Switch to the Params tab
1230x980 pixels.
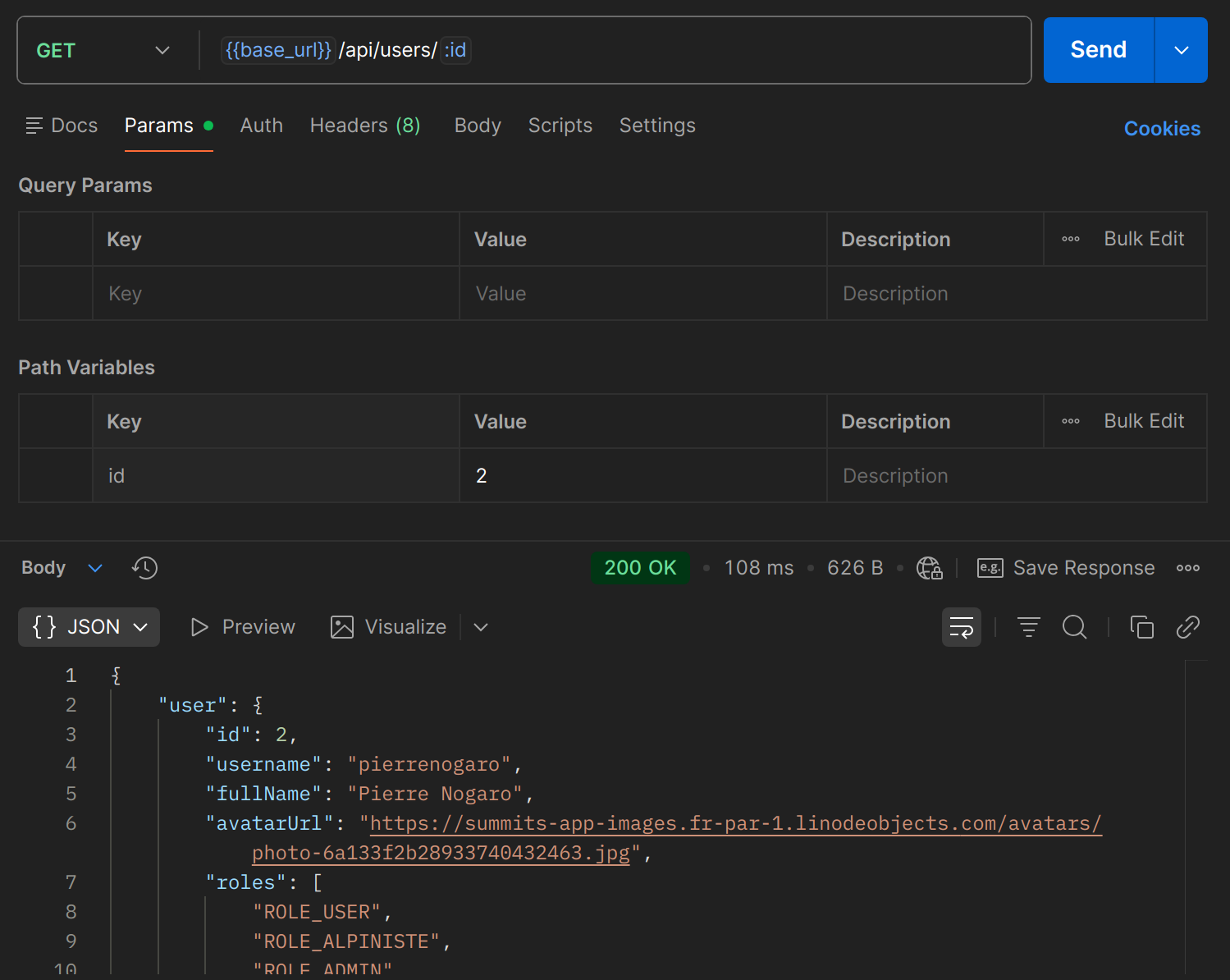click(168, 126)
